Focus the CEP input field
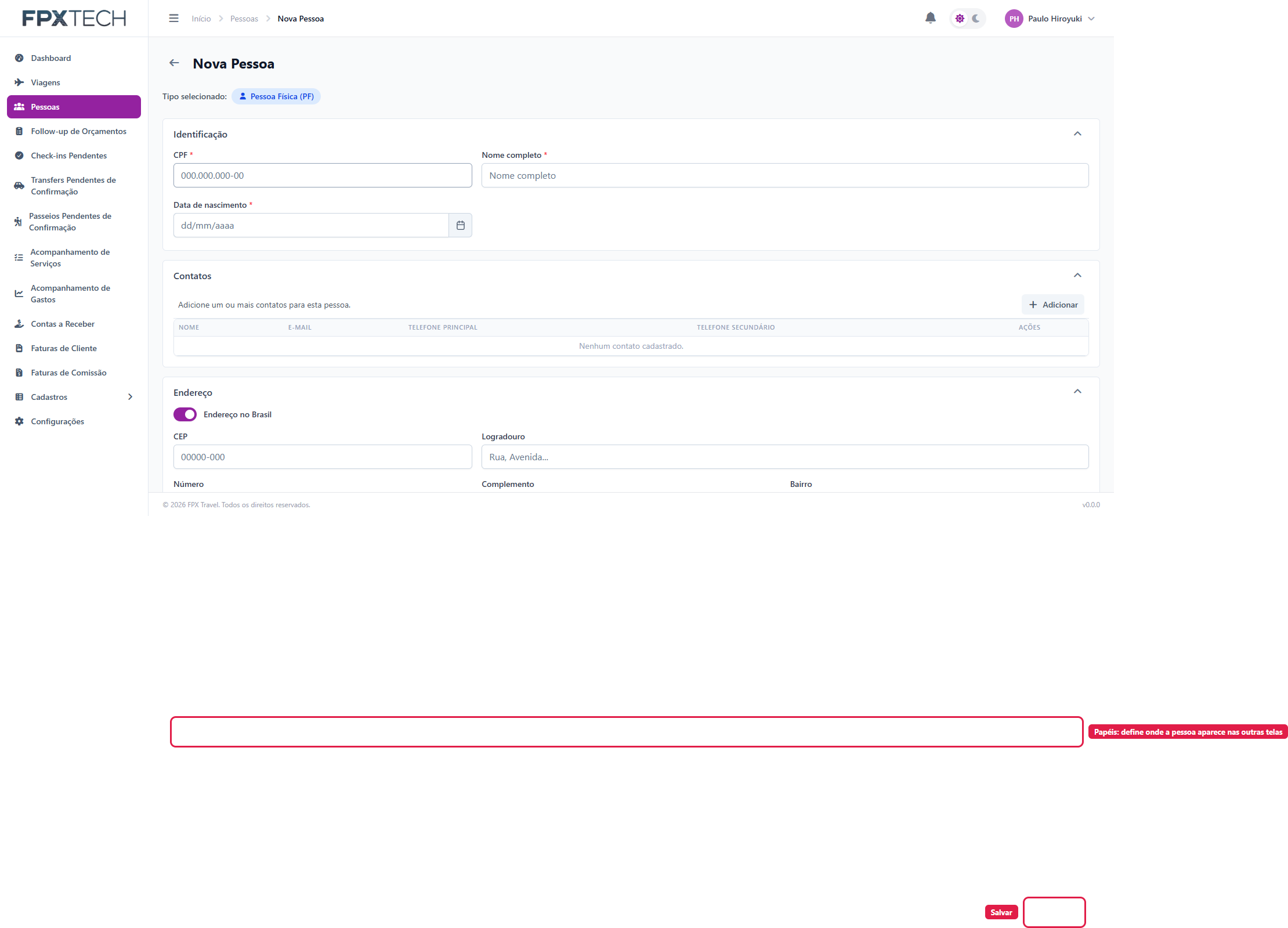Screen dimensions: 1288x928 pyautogui.click(x=323, y=457)
